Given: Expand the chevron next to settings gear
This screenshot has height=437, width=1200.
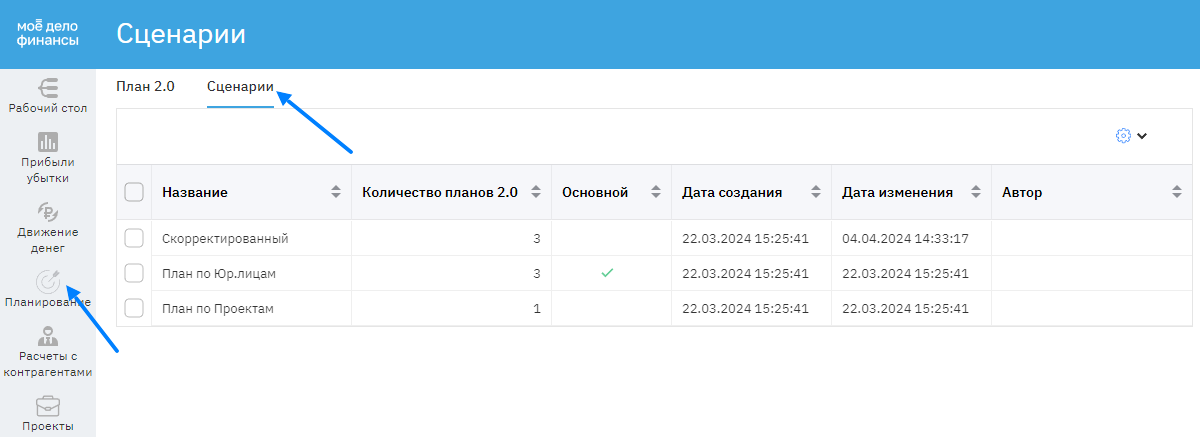Looking at the screenshot, I should point(1142,136).
